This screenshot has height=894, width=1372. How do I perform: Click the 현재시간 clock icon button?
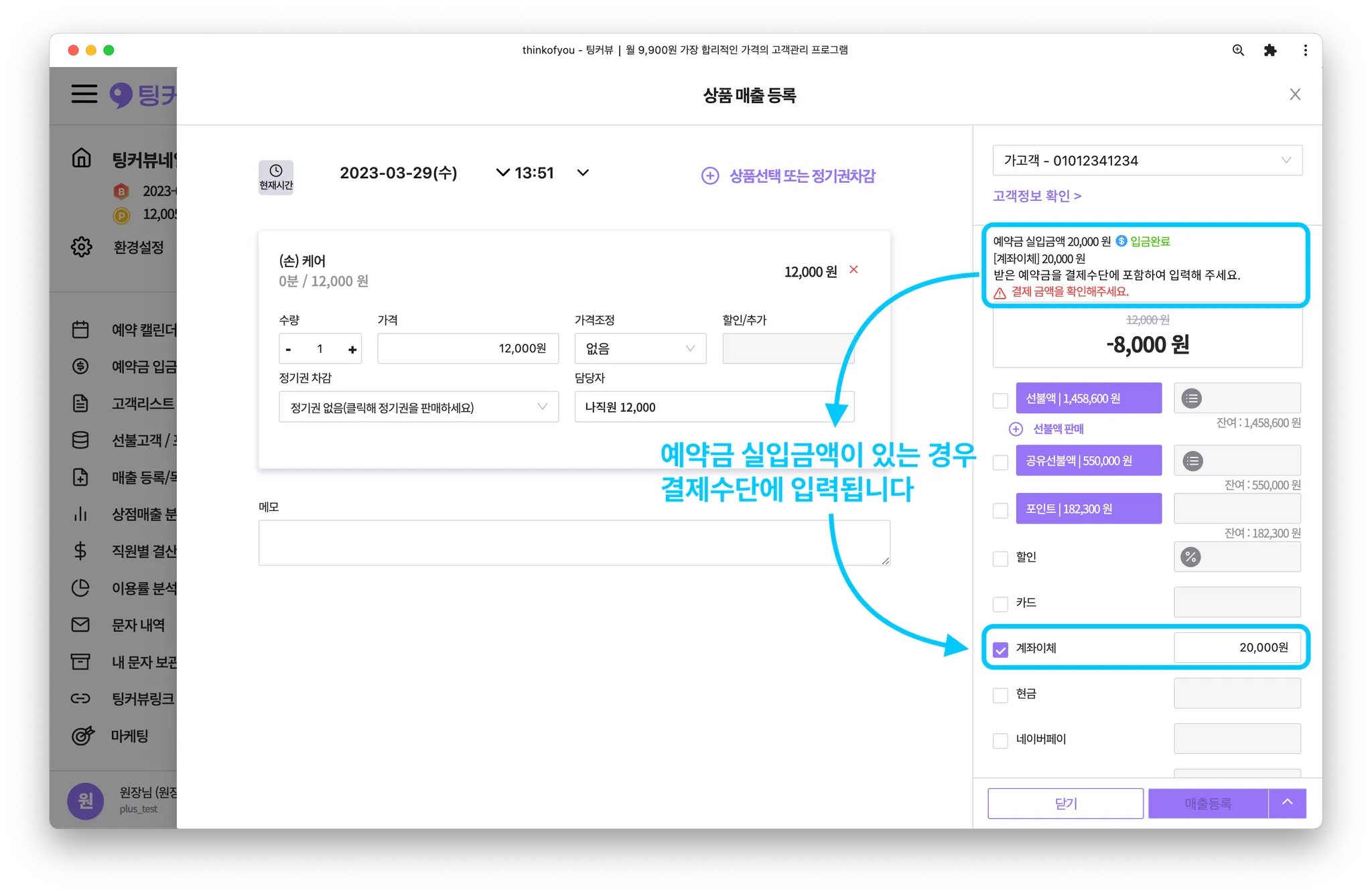(x=275, y=177)
